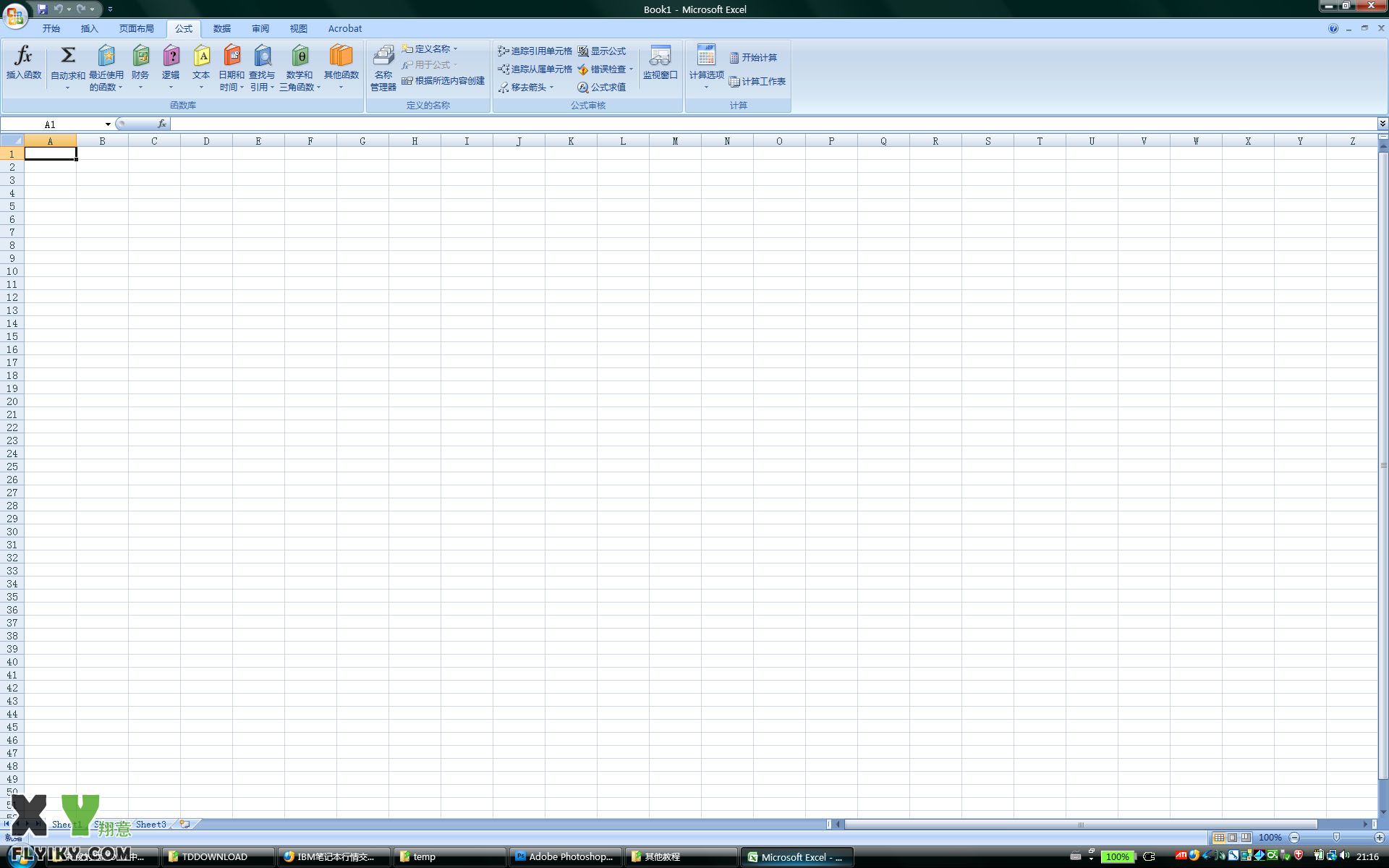
Task: Open the Watch Window (监视窗口) icon
Action: (x=660, y=56)
